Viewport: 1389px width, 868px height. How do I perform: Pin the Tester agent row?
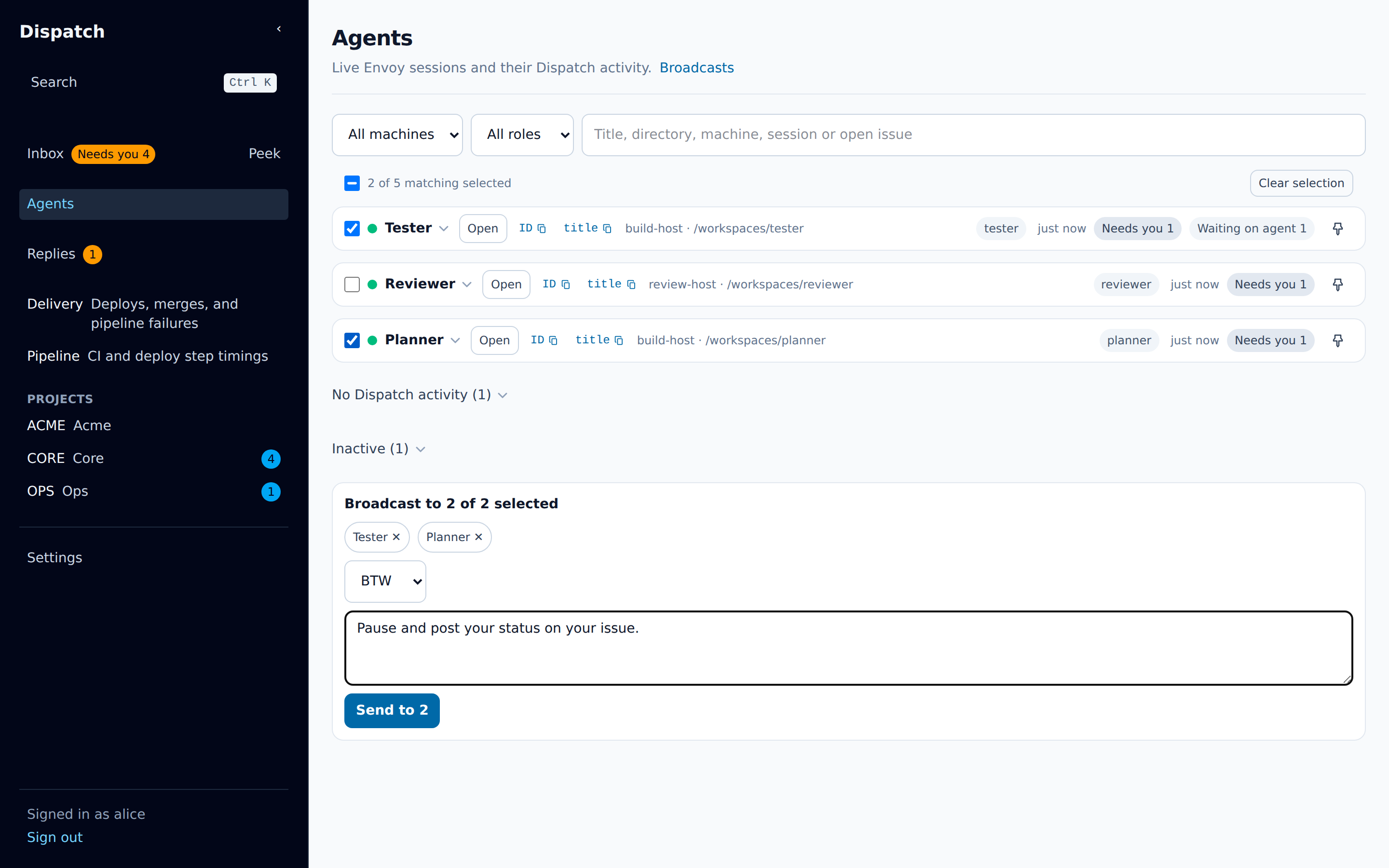(x=1337, y=229)
